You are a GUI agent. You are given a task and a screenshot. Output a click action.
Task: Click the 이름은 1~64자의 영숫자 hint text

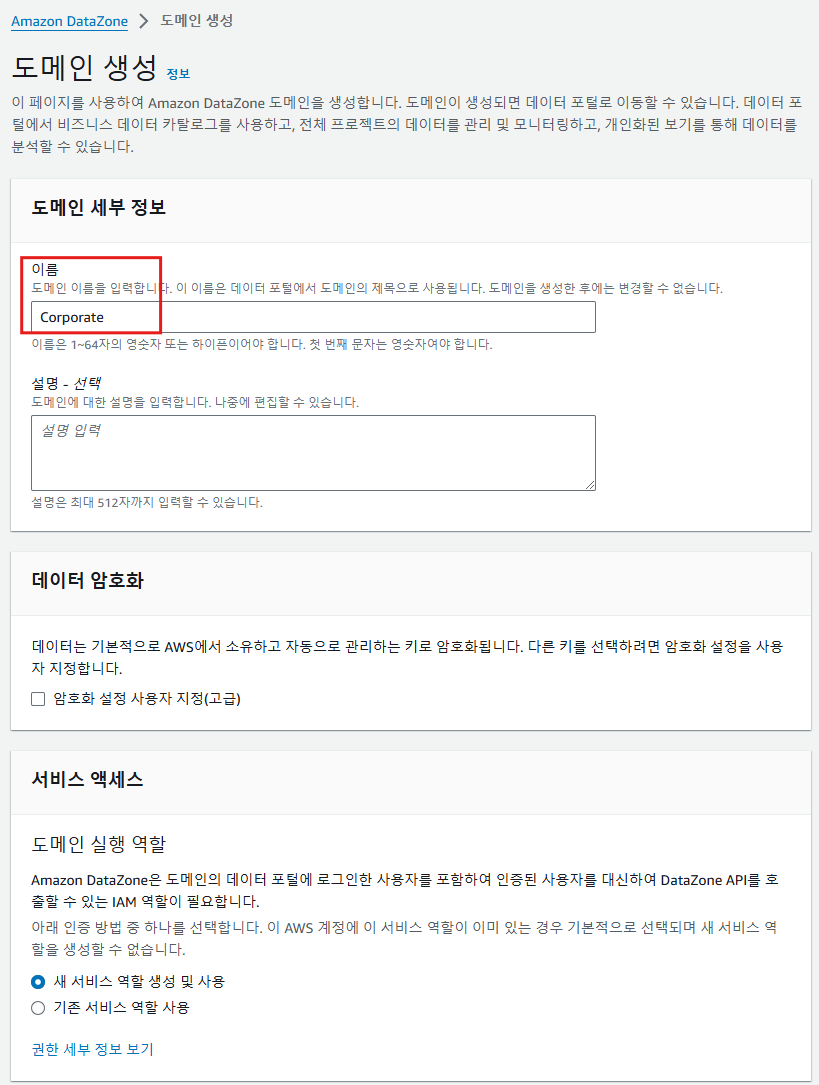point(261,344)
